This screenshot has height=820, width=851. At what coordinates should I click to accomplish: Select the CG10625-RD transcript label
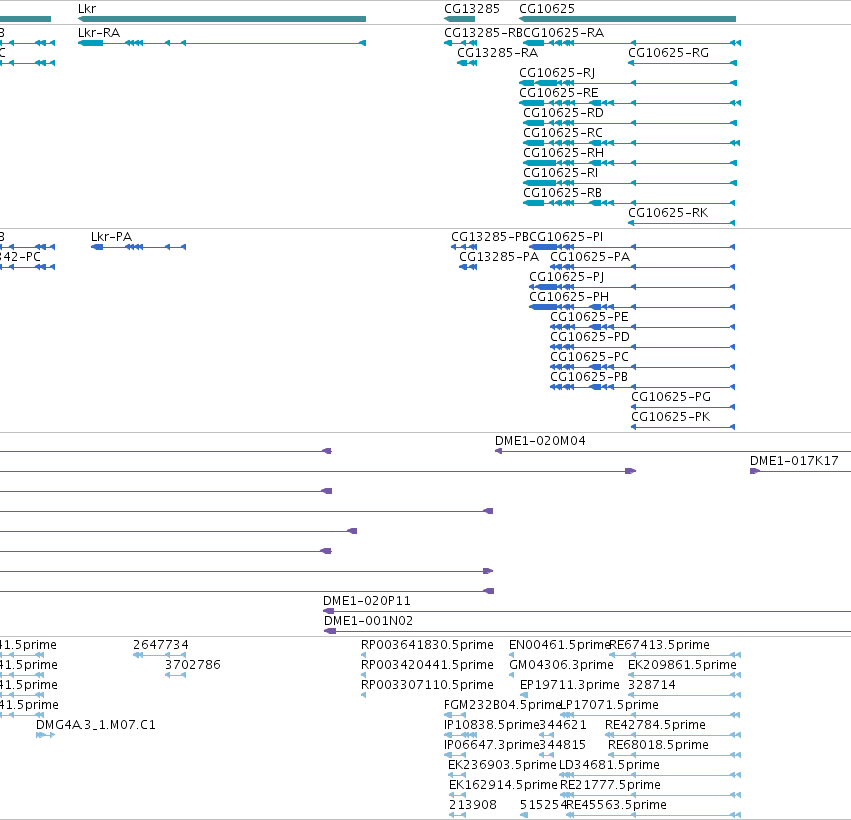coord(563,113)
